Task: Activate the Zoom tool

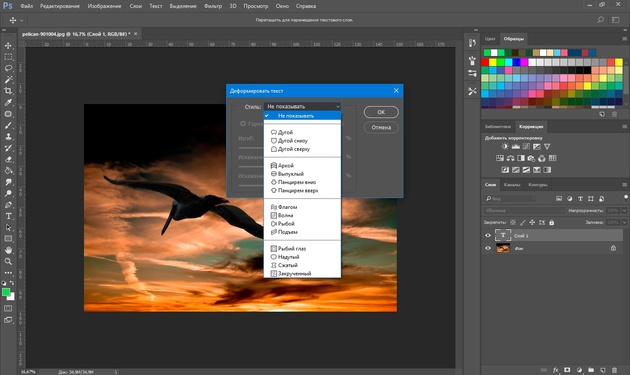Action: (x=8, y=261)
